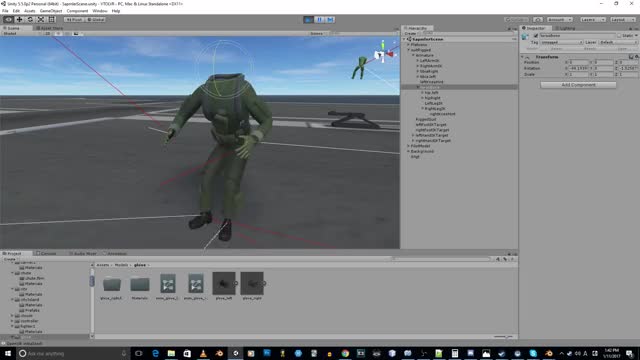Select the Move tool in toolbar
Image resolution: width=640 pixels, height=360 pixels.
coord(19,20)
